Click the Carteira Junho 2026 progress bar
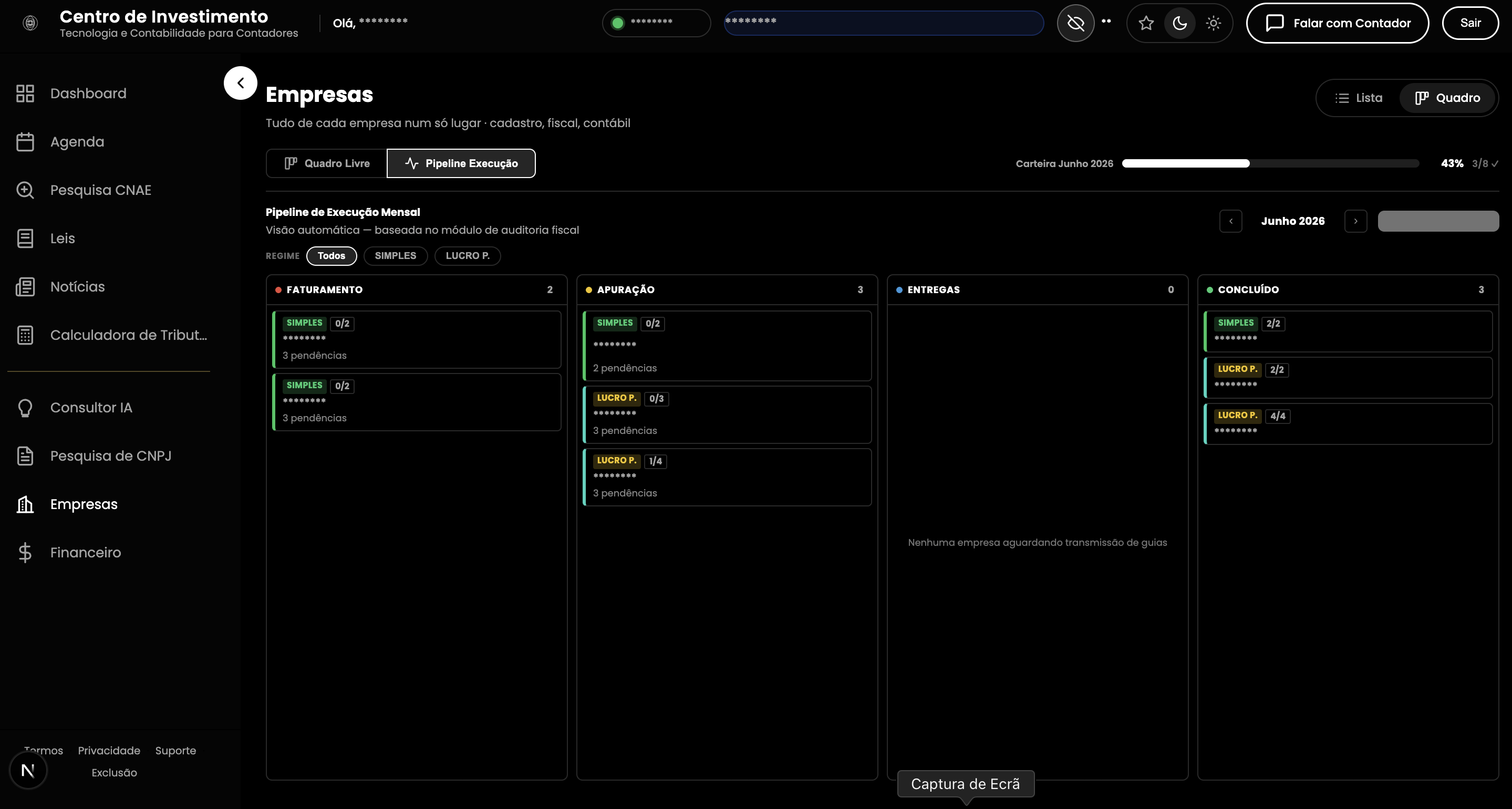The width and height of the screenshot is (1512, 809). click(x=1270, y=163)
